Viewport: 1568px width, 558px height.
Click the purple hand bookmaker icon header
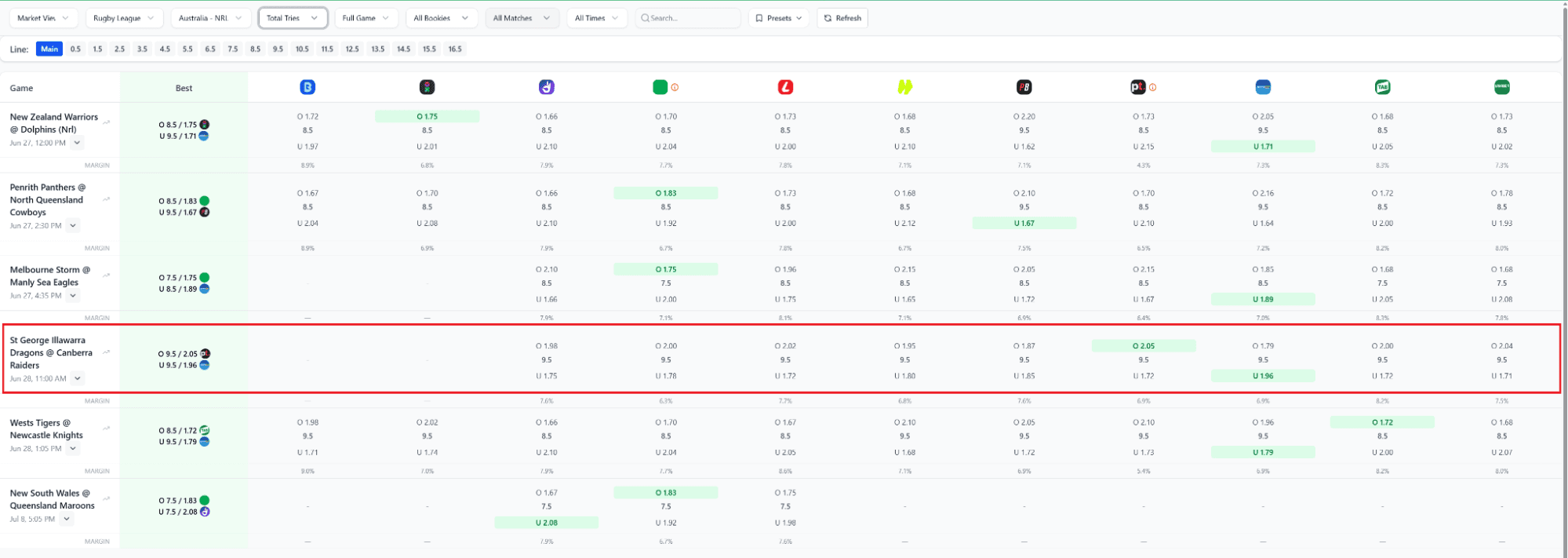[547, 87]
